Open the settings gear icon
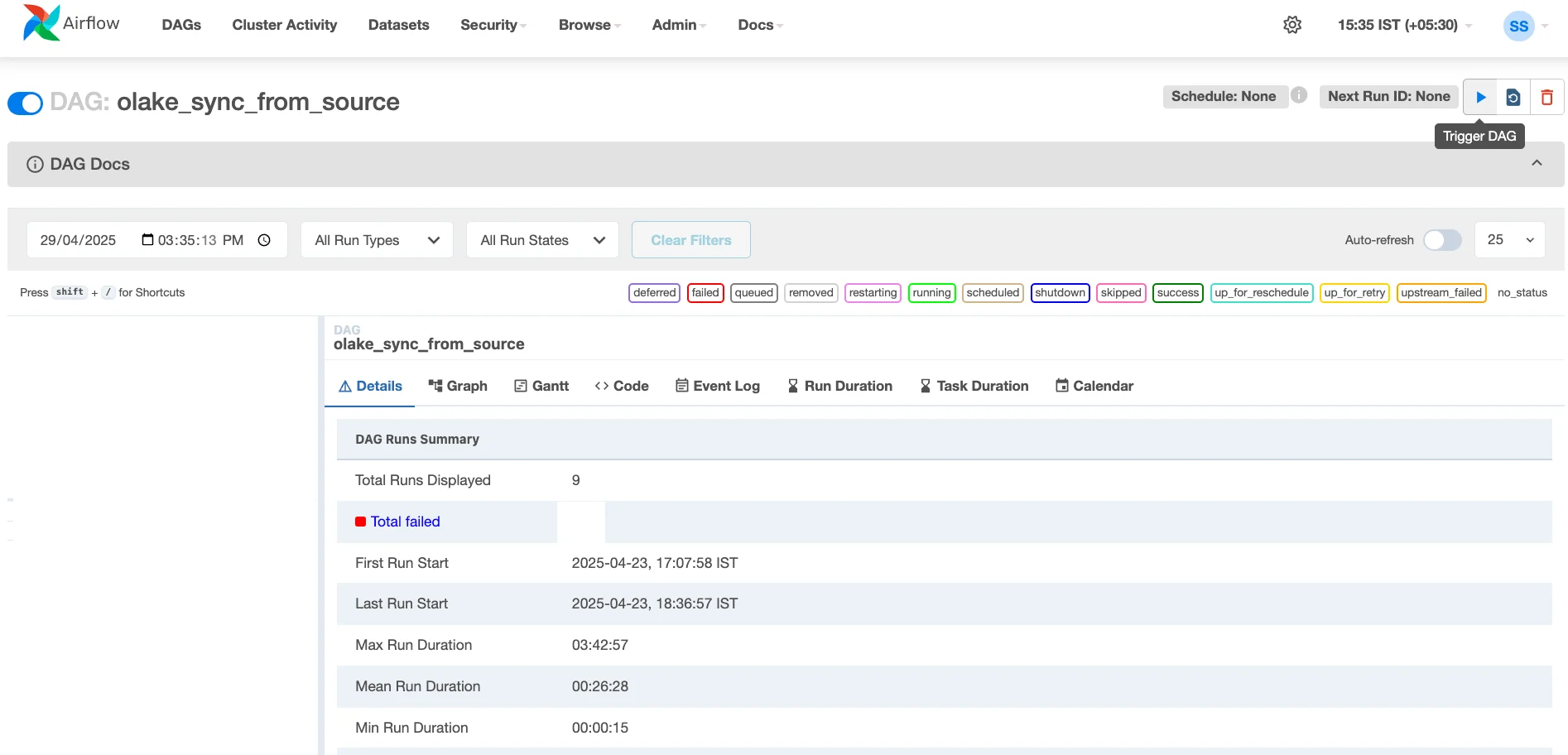This screenshot has height=755, width=1568. (1291, 25)
